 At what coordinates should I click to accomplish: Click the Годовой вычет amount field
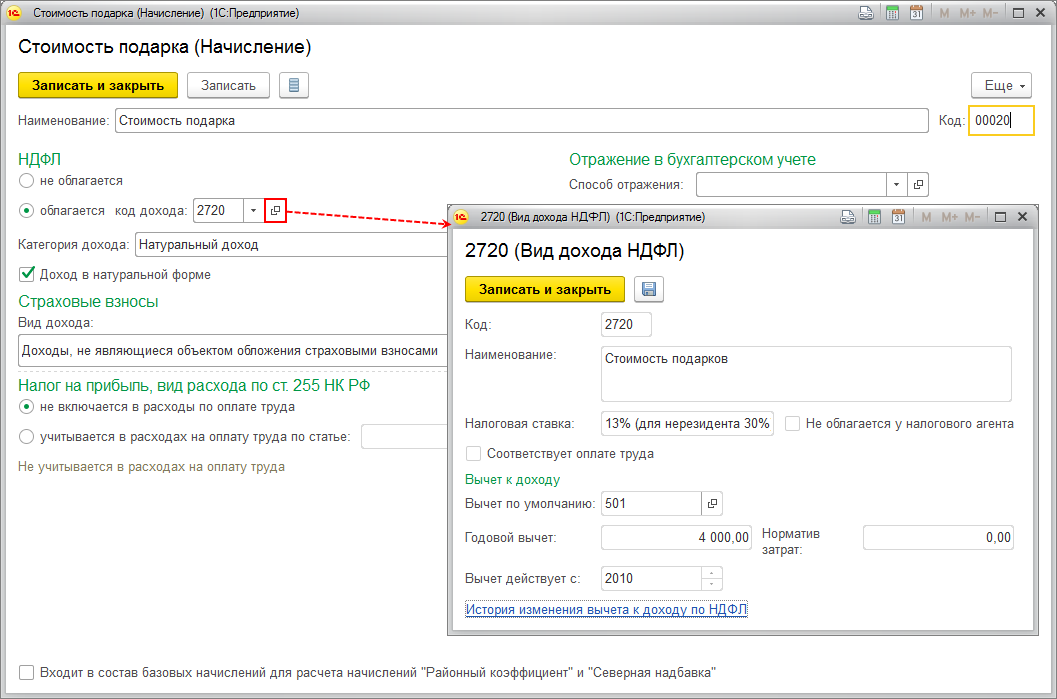[x=676, y=538]
